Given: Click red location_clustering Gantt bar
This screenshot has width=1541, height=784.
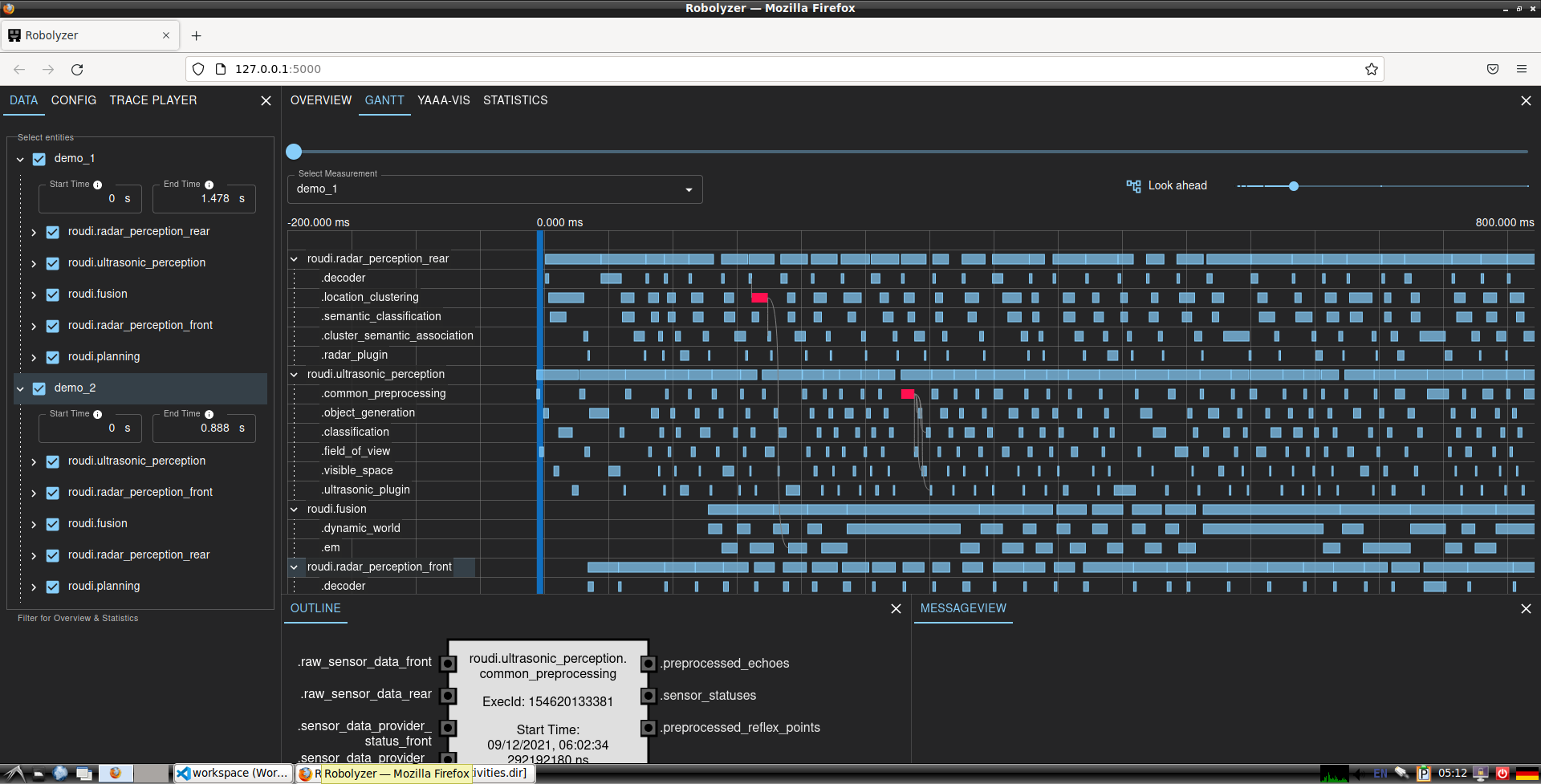Looking at the screenshot, I should tap(759, 298).
